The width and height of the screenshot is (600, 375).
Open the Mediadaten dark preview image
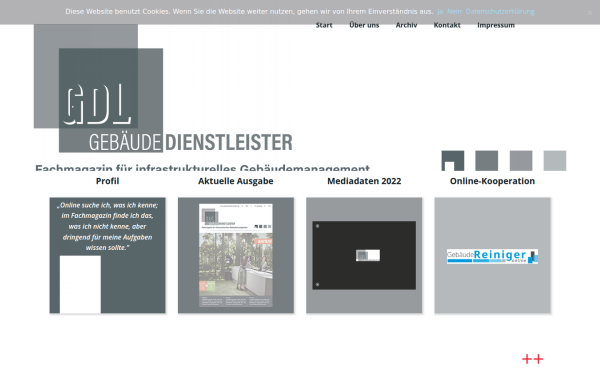[x=364, y=255]
